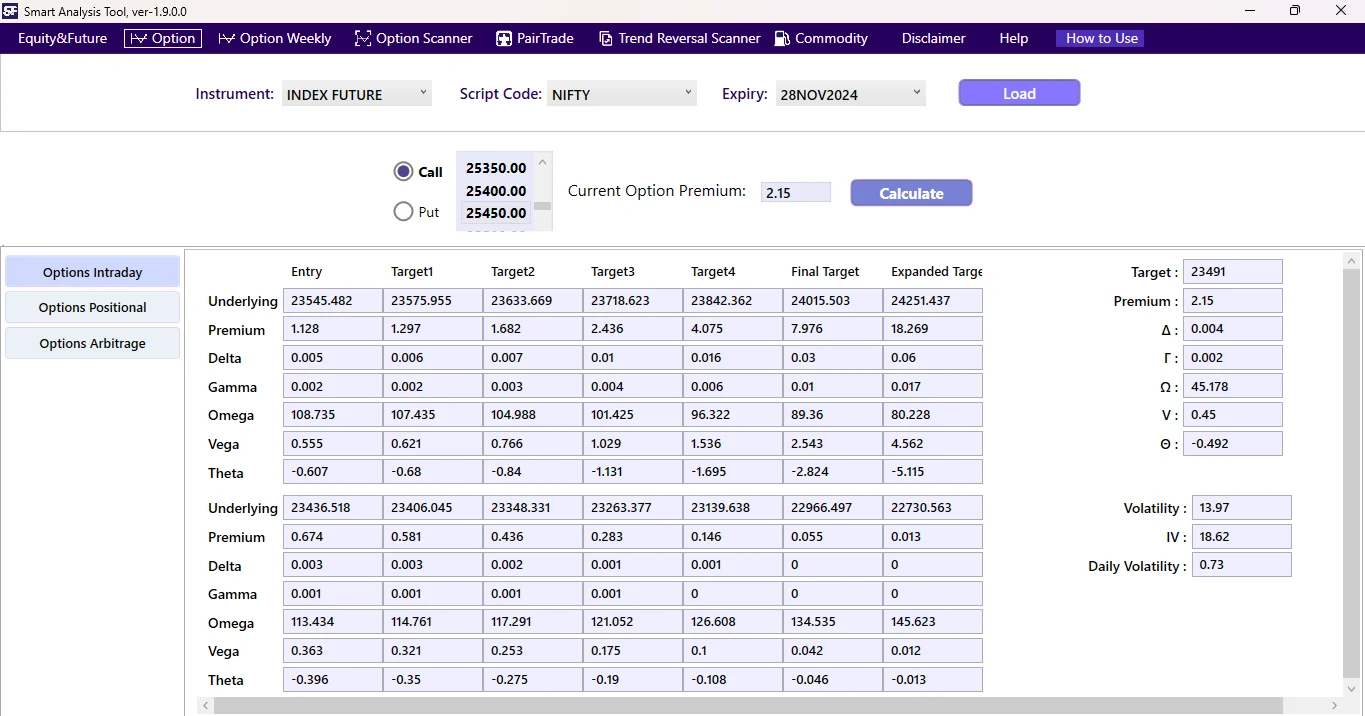Open PairTrade via its circular icon
The image size is (1365, 716).
503,38
